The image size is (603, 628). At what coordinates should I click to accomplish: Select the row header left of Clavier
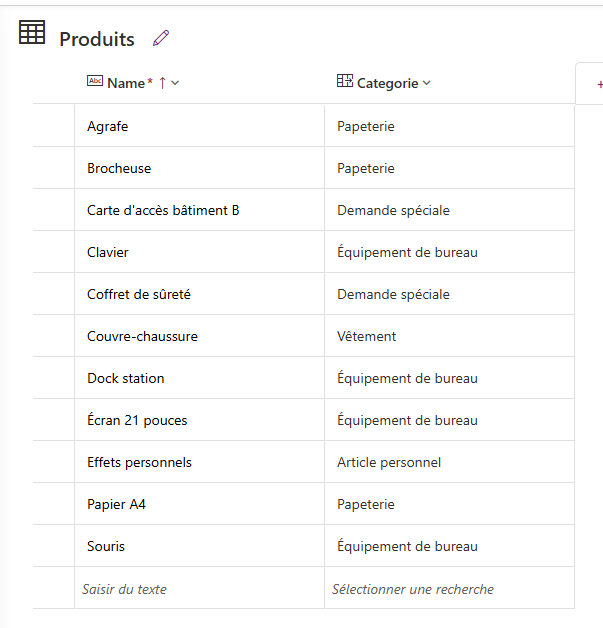coord(54,252)
